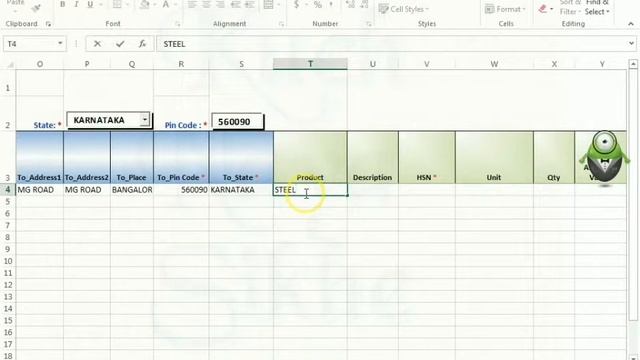
Task: Align text right in Alignment group
Action: 220,4
